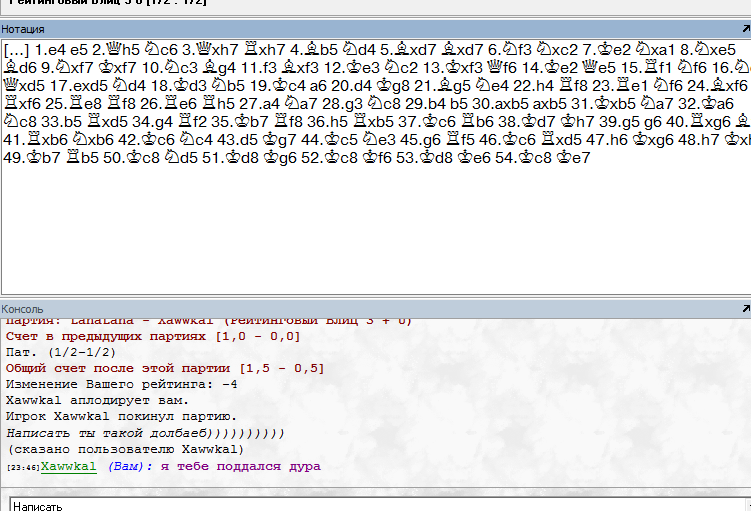Jump to move 13.Kxf3
The width and height of the screenshot is (751, 511).
pos(452,68)
